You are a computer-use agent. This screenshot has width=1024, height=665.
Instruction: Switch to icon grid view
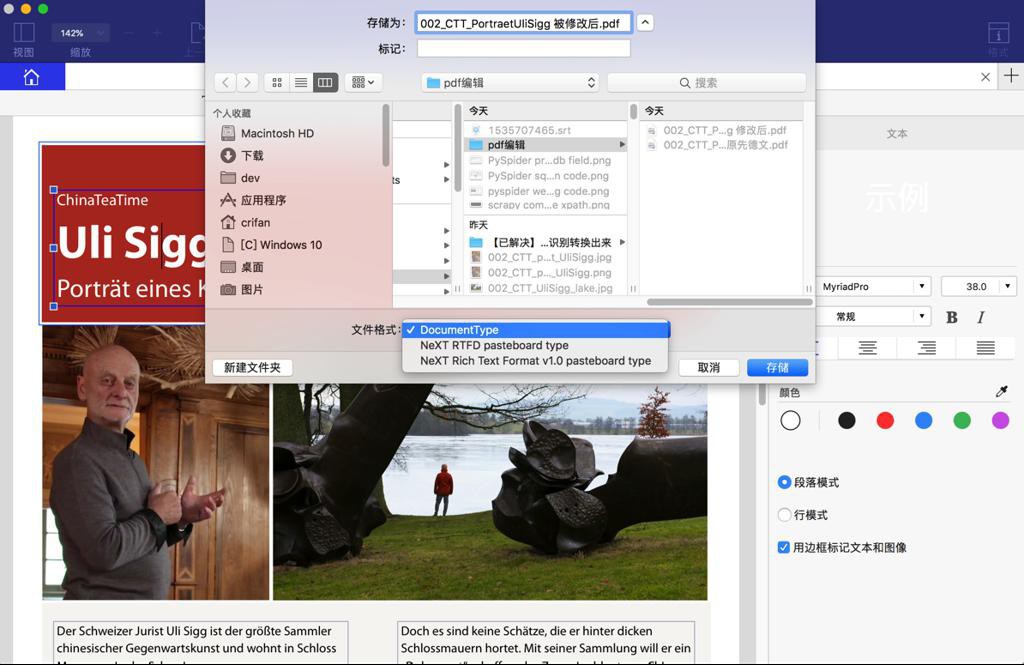coord(277,82)
